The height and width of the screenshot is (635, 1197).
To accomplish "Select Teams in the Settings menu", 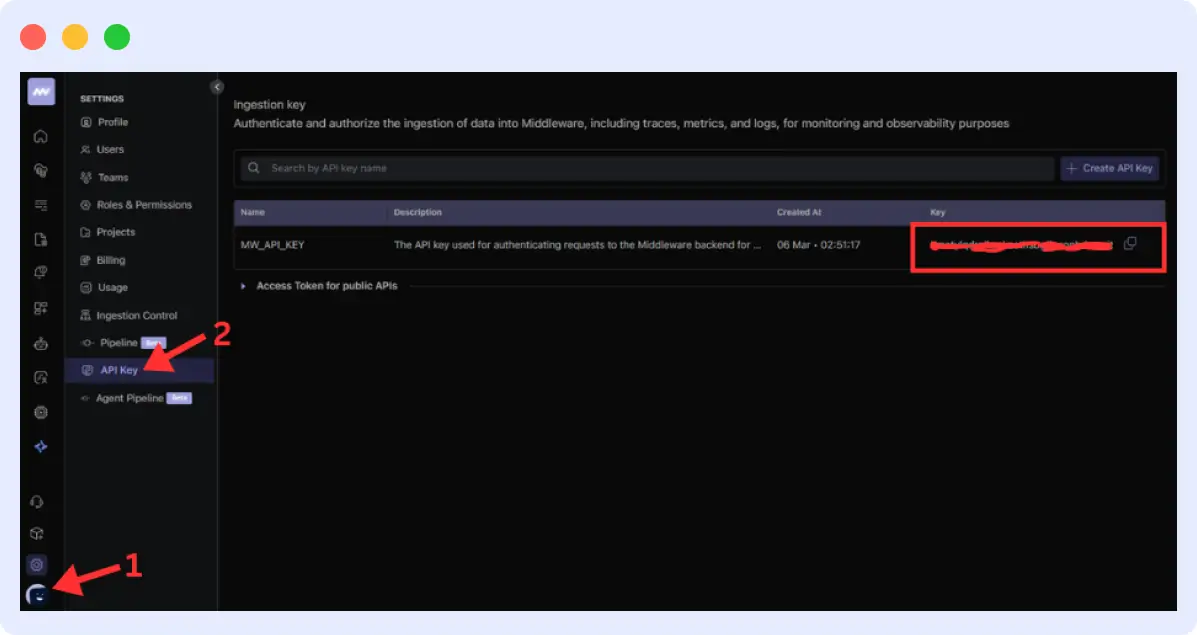I will point(113,177).
